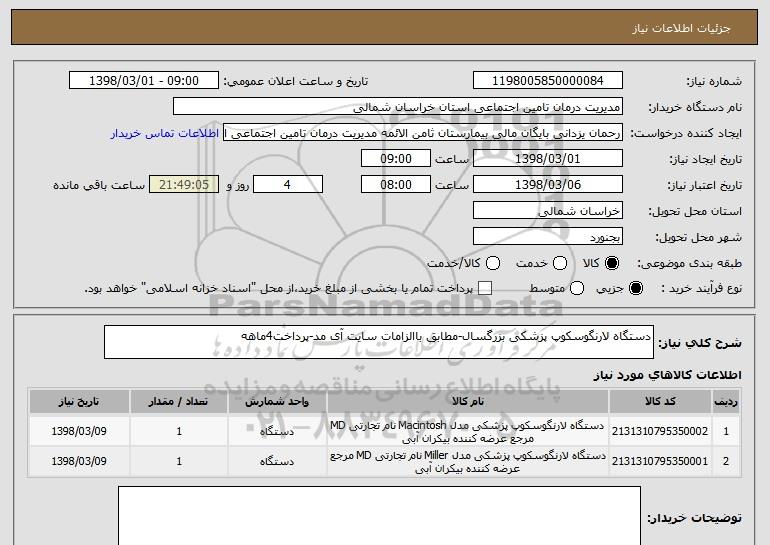Click the request creator name field

pyautogui.click(x=423, y=133)
